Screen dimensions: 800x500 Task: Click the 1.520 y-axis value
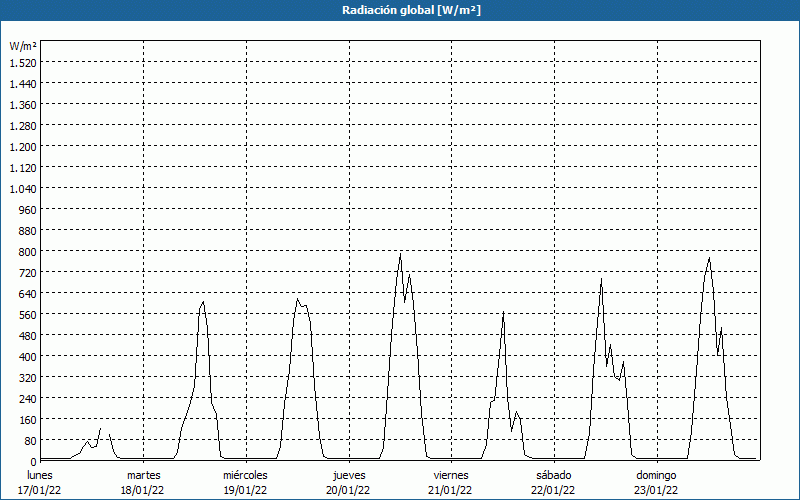(23, 63)
